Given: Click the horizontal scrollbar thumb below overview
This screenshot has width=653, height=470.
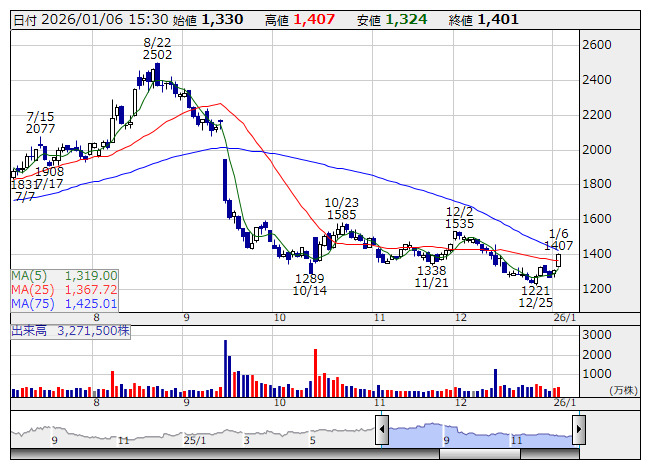Looking at the screenshot, I should coord(509,454).
